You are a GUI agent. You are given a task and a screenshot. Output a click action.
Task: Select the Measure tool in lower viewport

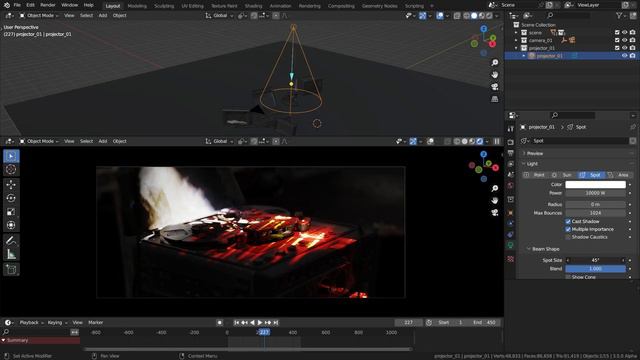[x=11, y=254]
